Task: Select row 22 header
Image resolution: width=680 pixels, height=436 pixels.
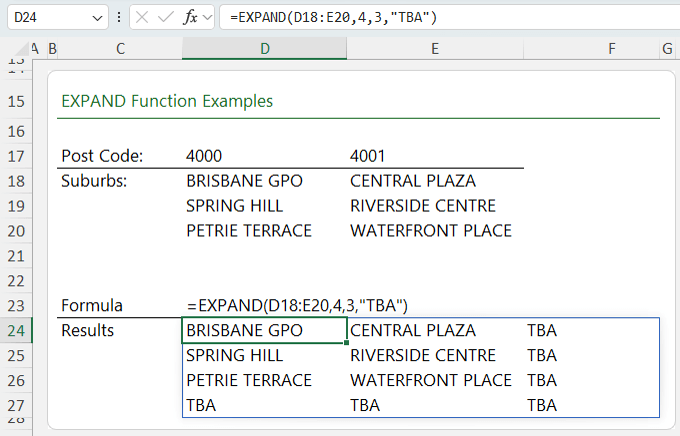Action: click(16, 281)
